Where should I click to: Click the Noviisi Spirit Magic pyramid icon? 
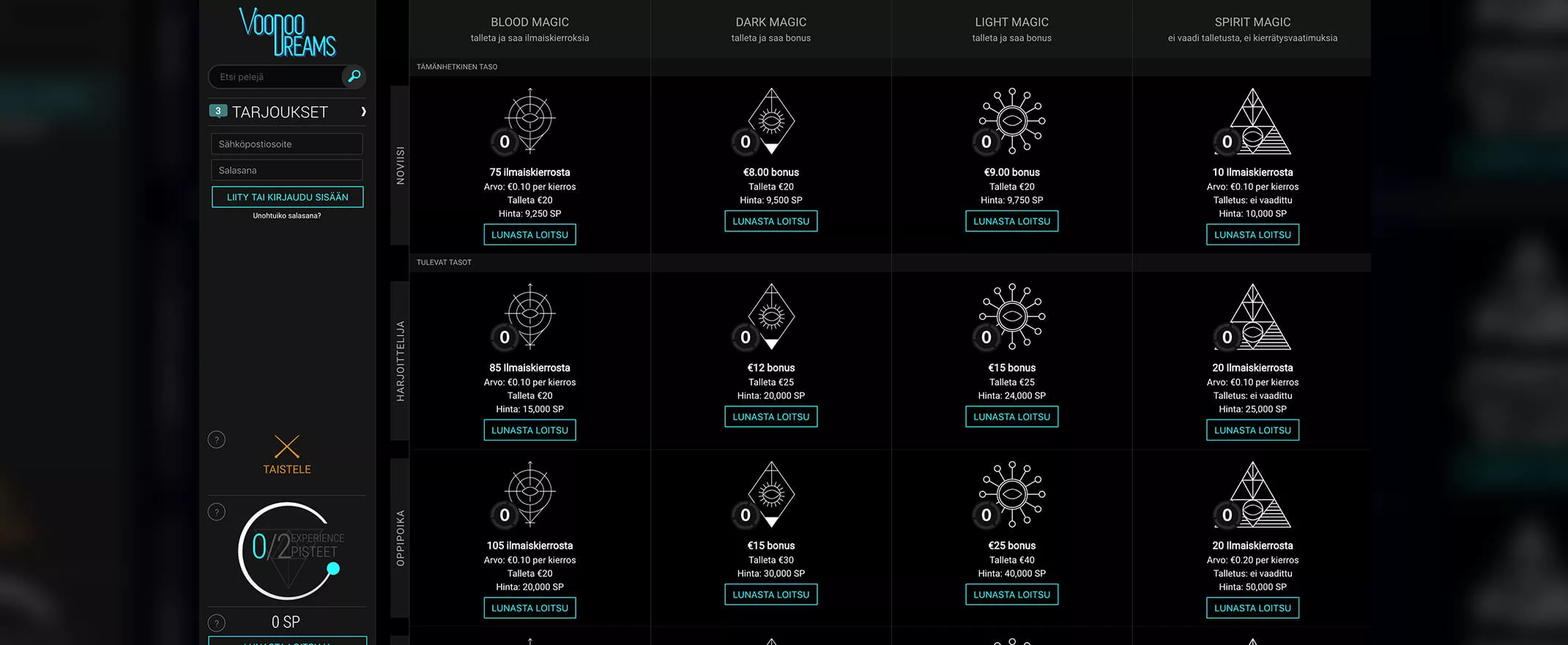(1253, 122)
